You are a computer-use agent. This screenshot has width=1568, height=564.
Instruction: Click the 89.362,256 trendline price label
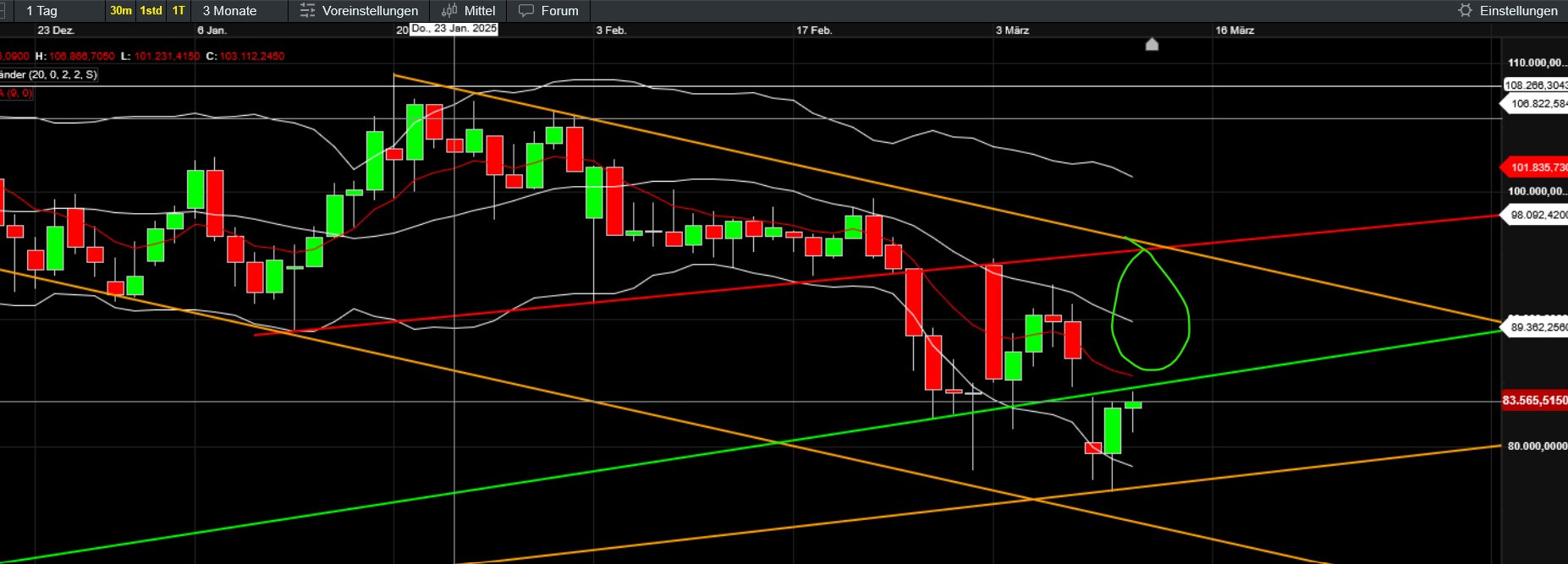[1535, 327]
